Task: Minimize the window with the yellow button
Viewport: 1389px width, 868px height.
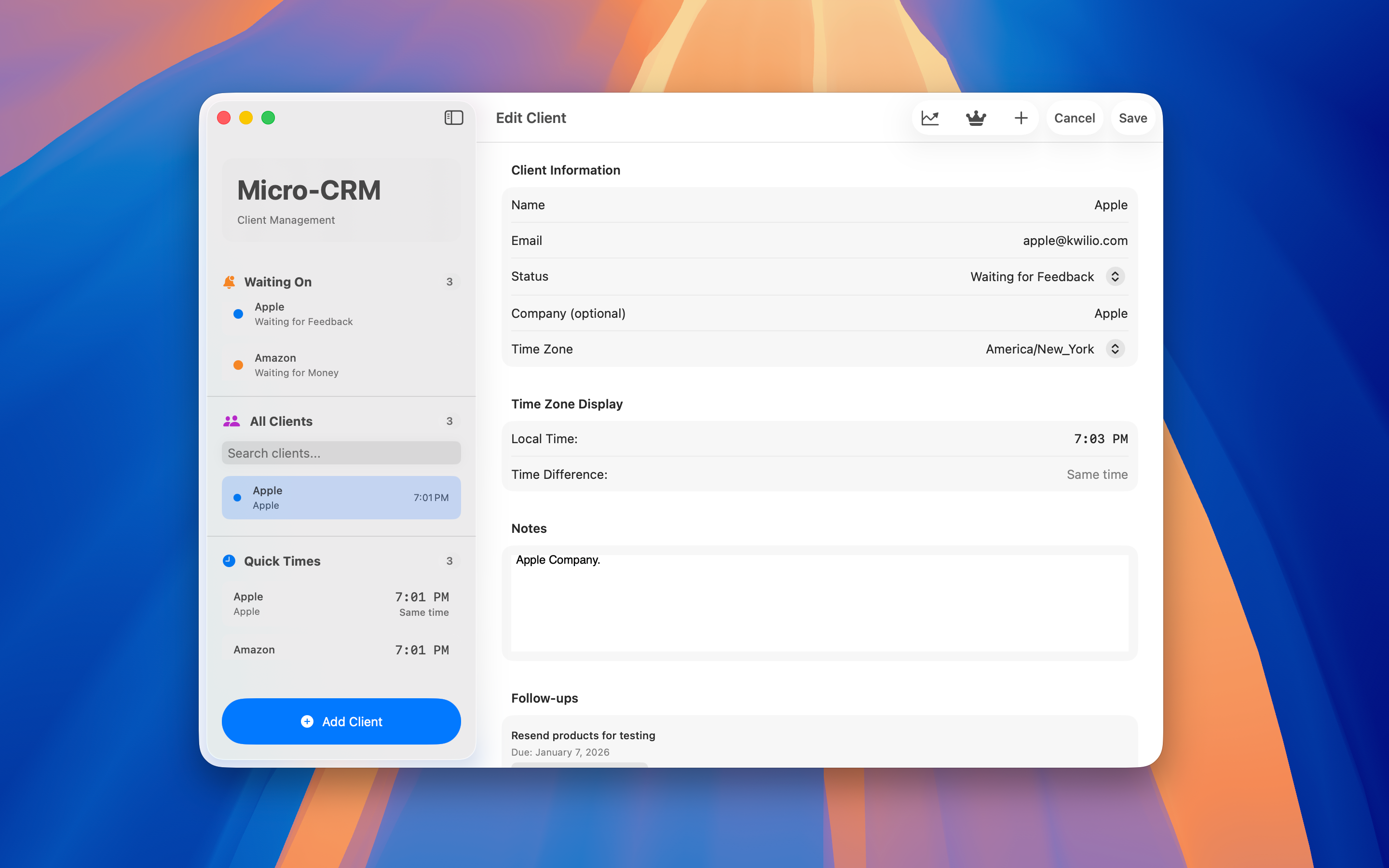Action: click(246, 118)
